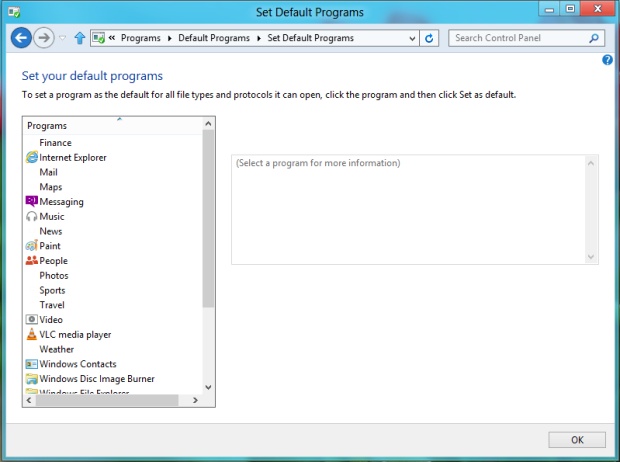Click the Forward navigation arrow

click(44, 38)
